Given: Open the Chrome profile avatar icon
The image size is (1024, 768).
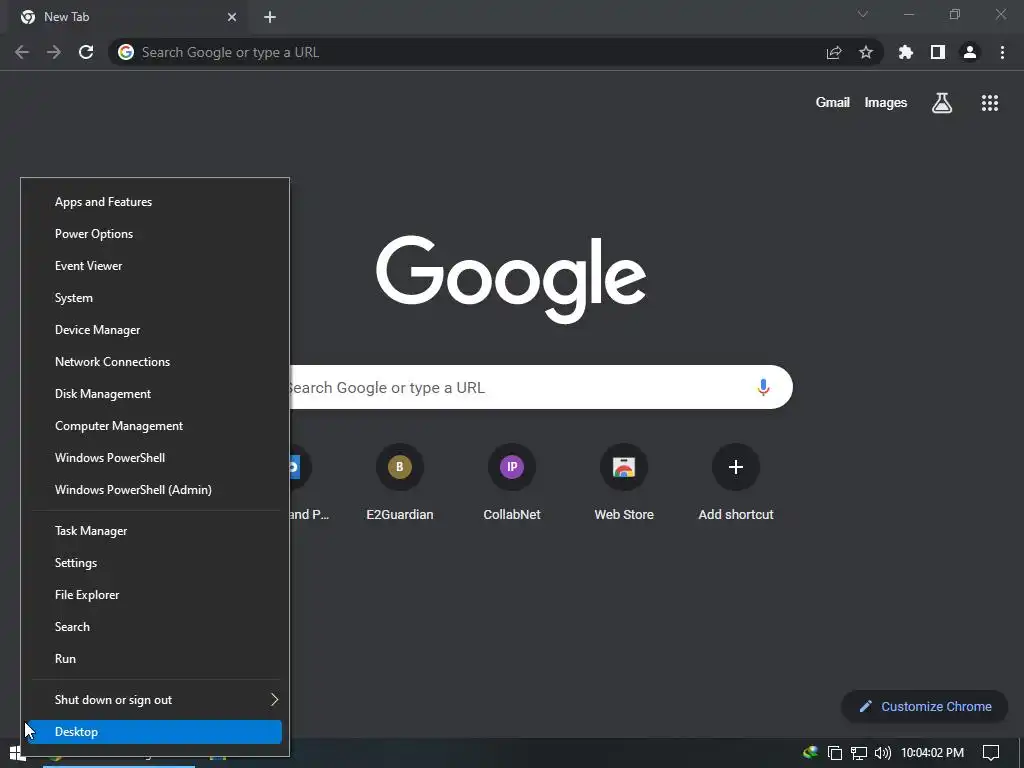Looking at the screenshot, I should tap(970, 52).
